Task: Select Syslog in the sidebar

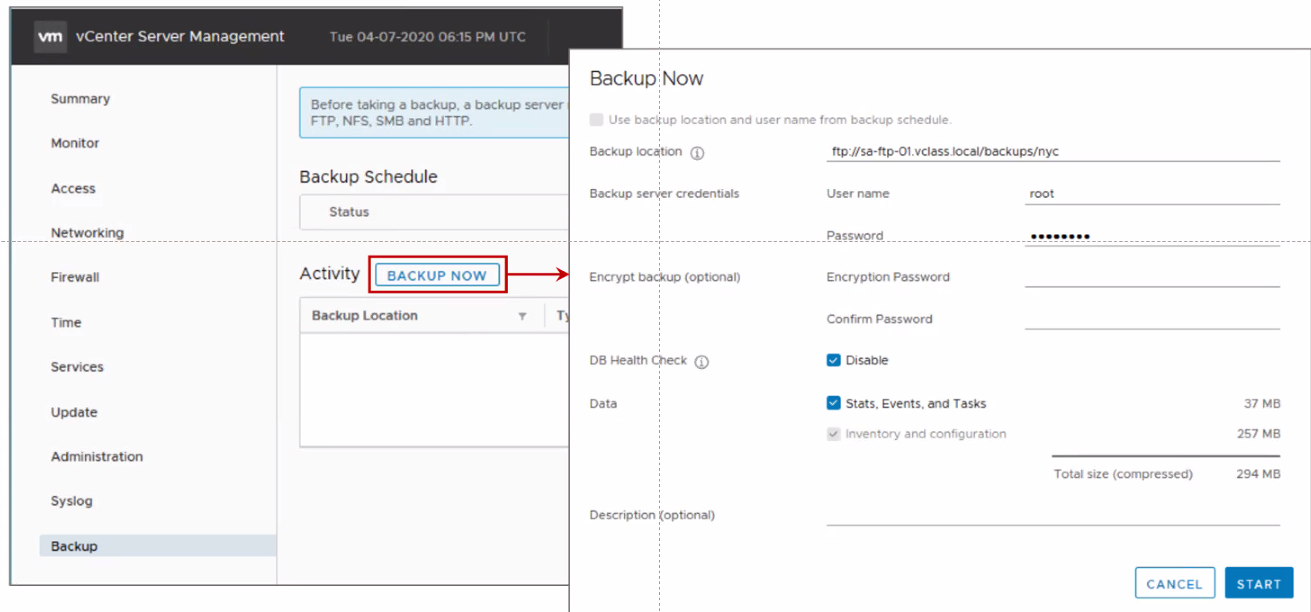Action: (71, 501)
